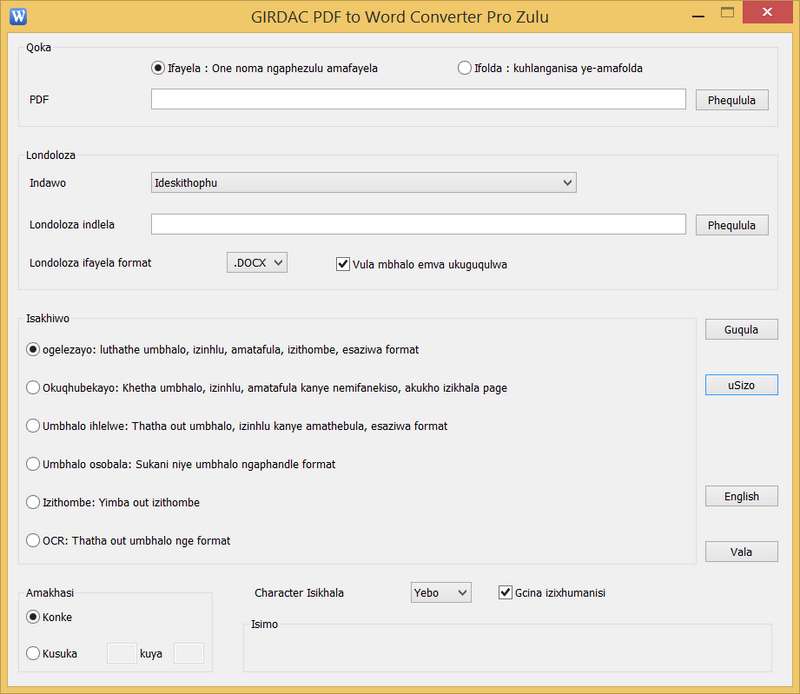The width and height of the screenshot is (800, 694).
Task: Select Umbhalo ihlelwe conversion option
Action: pyautogui.click(x=34, y=425)
